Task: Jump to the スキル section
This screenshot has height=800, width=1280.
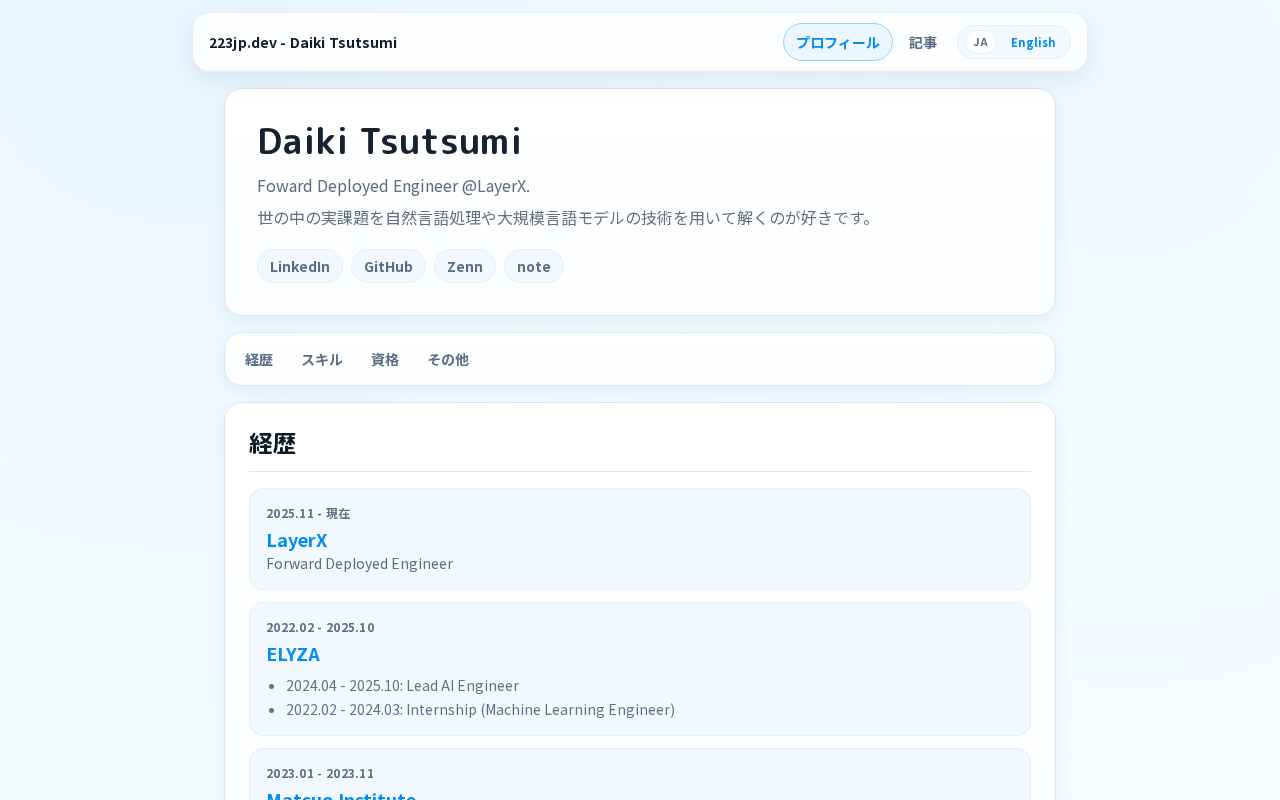Action: coord(322,359)
